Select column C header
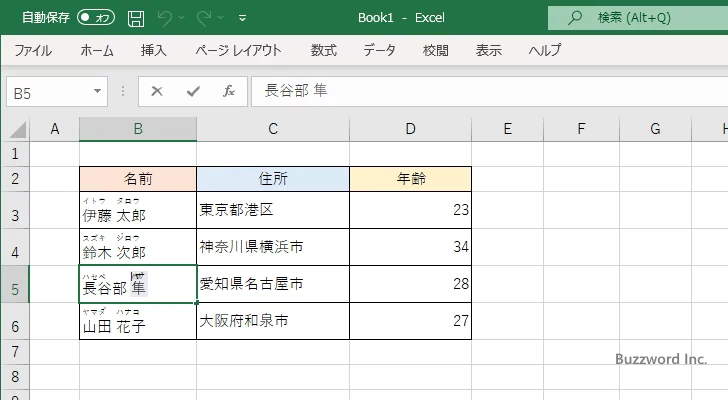728x400 pixels. tap(273, 129)
